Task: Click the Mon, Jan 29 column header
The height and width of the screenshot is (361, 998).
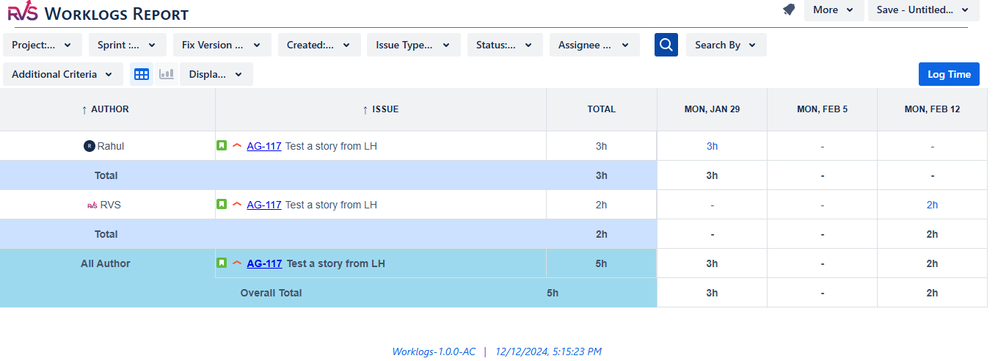Action: pyautogui.click(x=712, y=110)
